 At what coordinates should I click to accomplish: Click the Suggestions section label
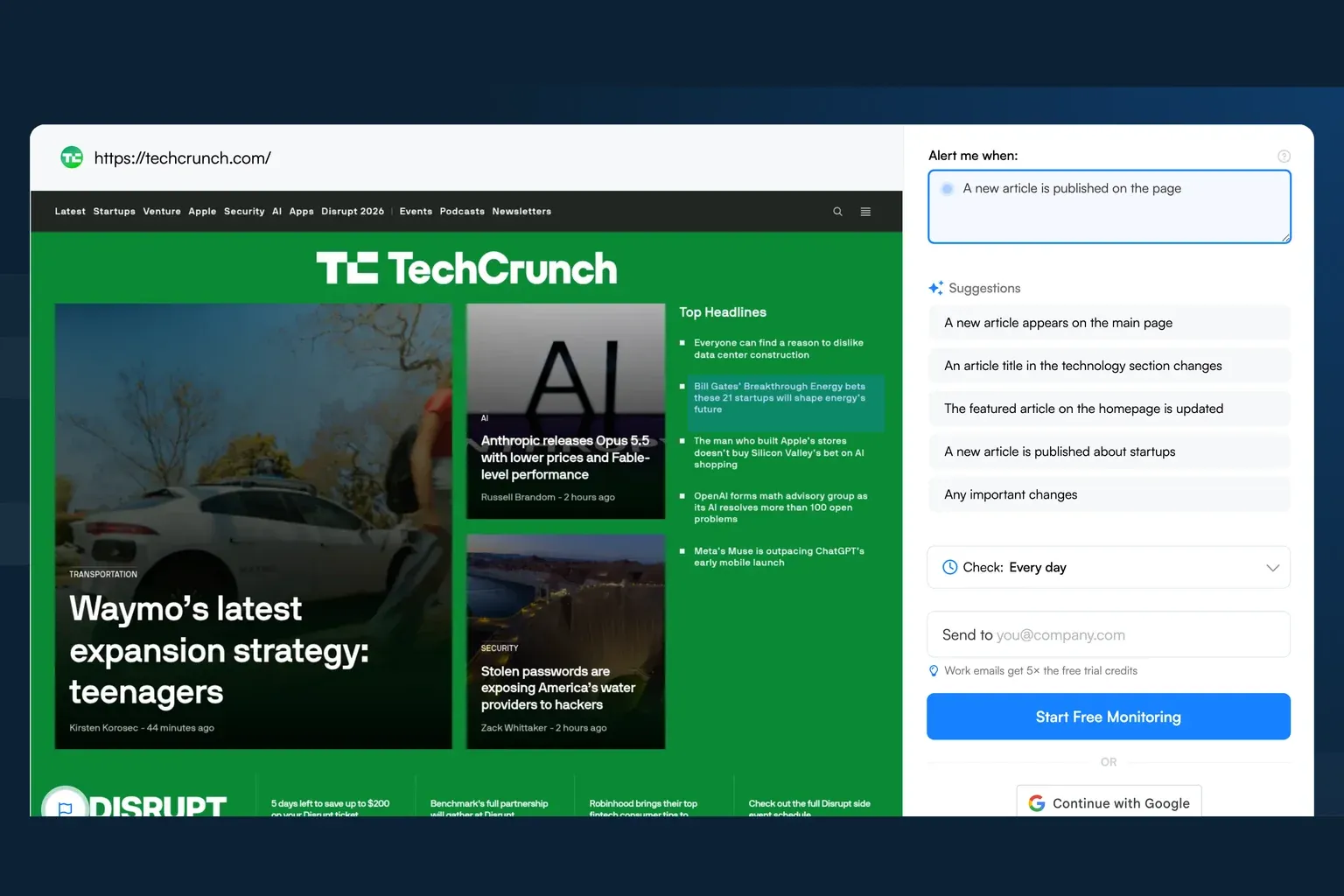[984, 288]
